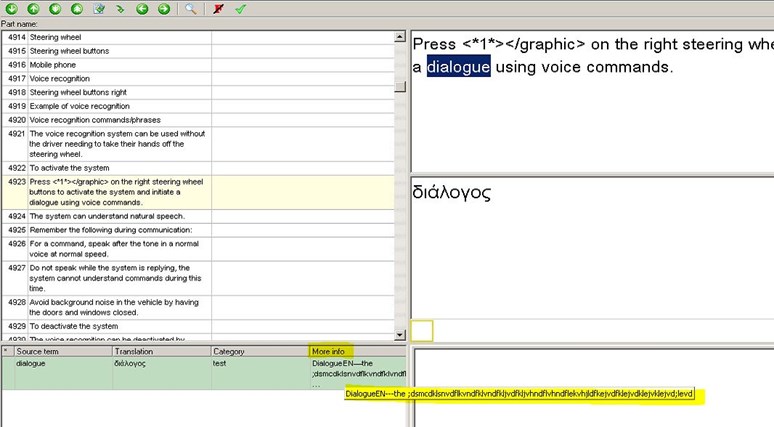Click the green double down-arrow toolbar icon
Viewport: 774px width, 427px height.
[55, 8]
